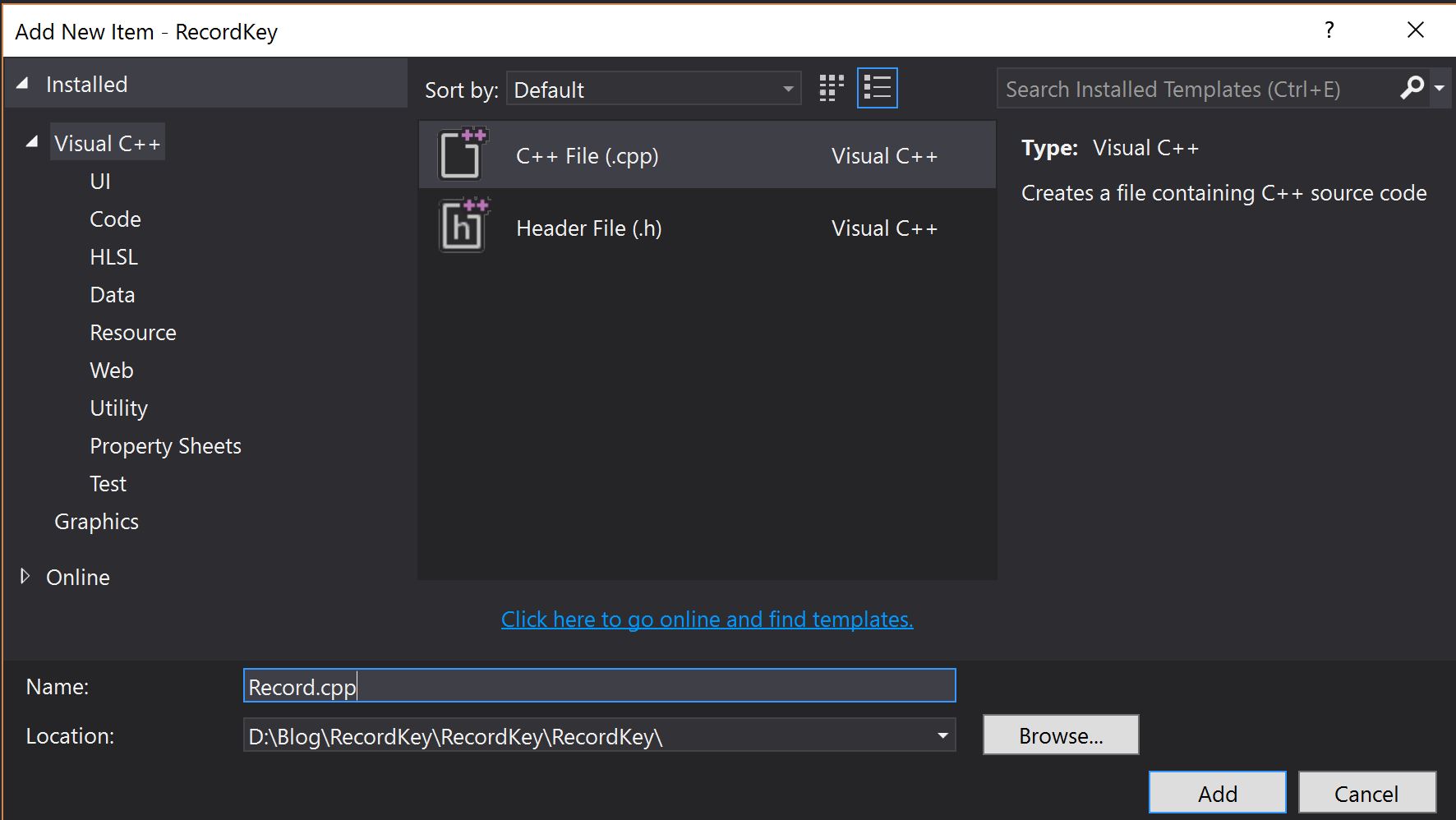Select the Graphics category
This screenshot has width=1456, height=820.
coord(96,521)
